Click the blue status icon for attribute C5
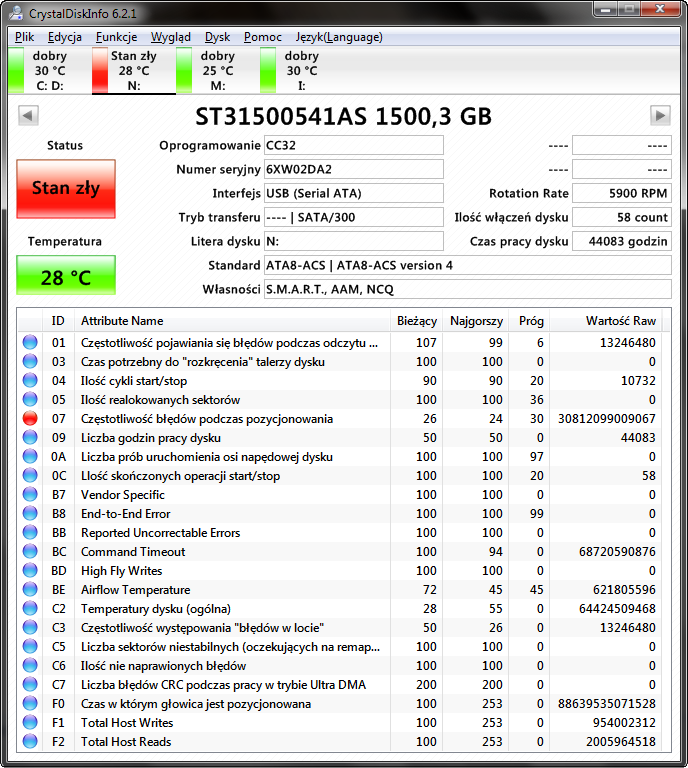Image resolution: width=688 pixels, height=768 pixels. [30, 647]
